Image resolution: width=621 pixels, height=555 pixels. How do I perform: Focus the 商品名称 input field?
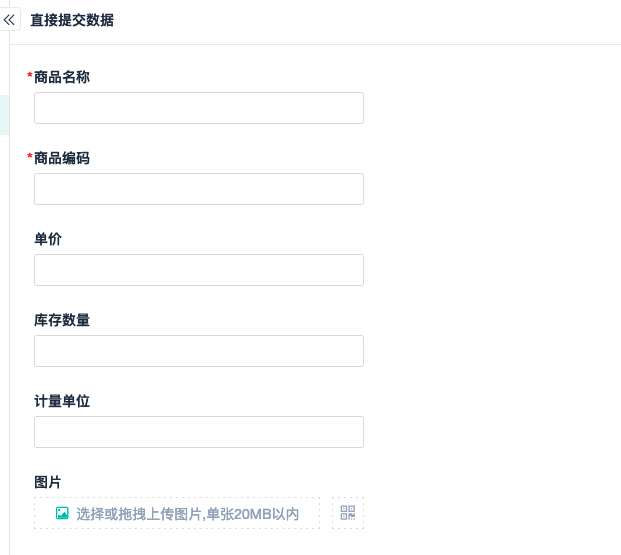[198, 108]
